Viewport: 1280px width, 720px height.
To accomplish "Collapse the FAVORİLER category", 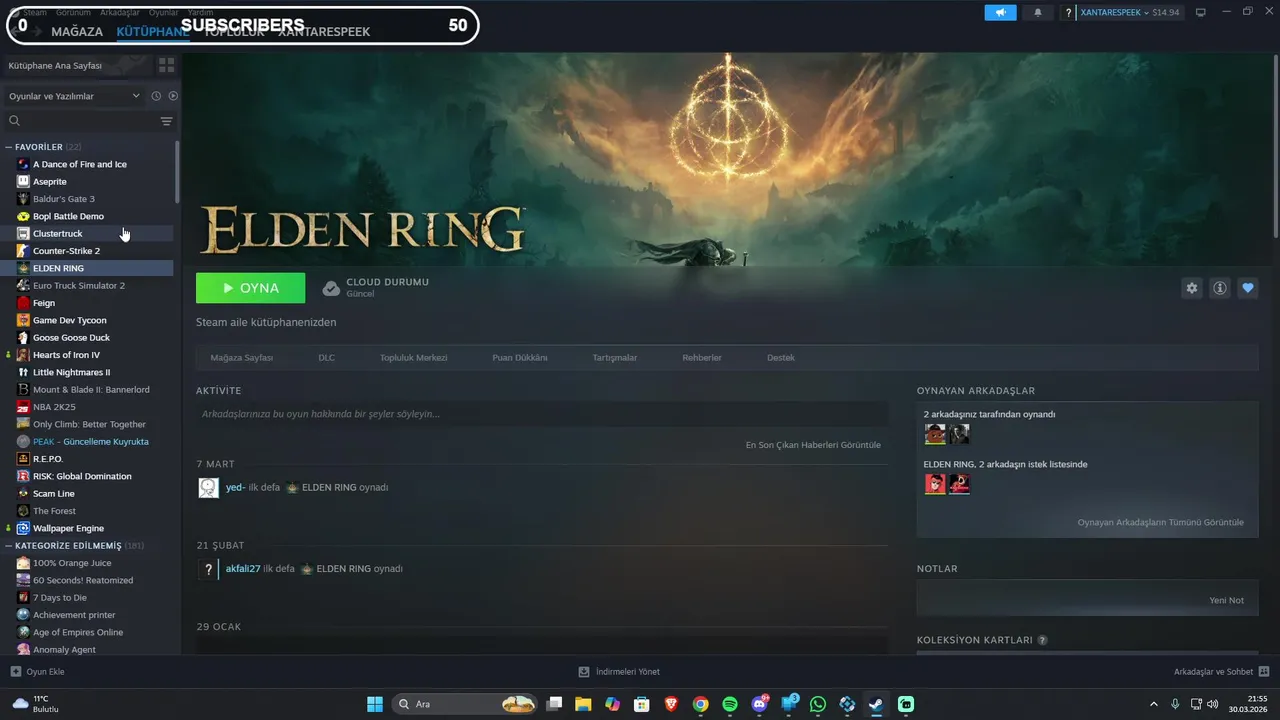I will (9, 147).
